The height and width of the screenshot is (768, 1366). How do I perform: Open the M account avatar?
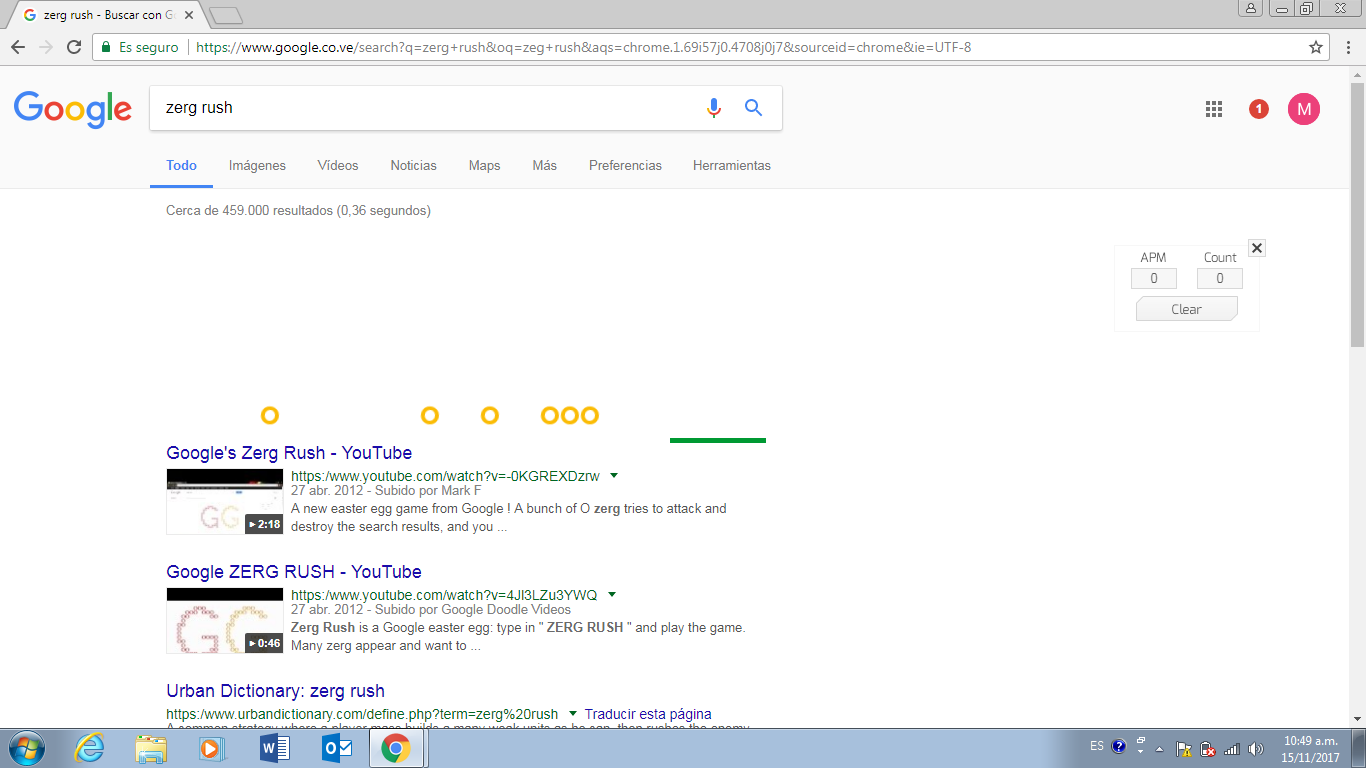click(1304, 109)
